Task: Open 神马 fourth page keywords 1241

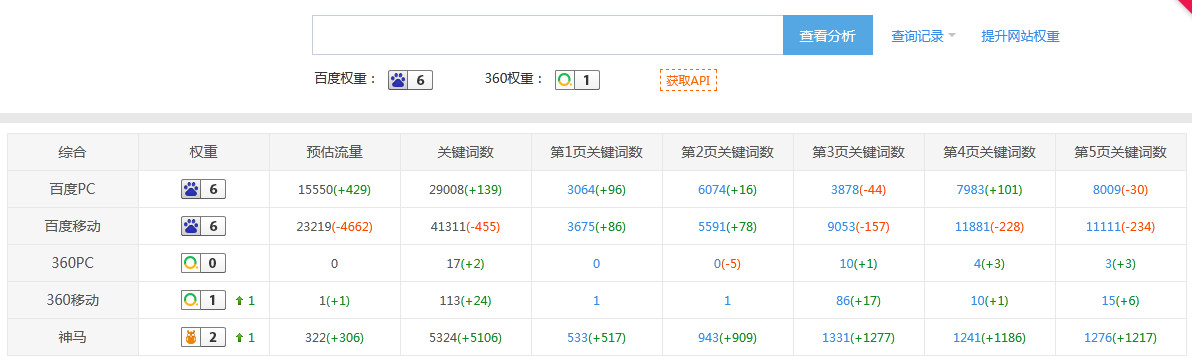Action: (x=967, y=337)
